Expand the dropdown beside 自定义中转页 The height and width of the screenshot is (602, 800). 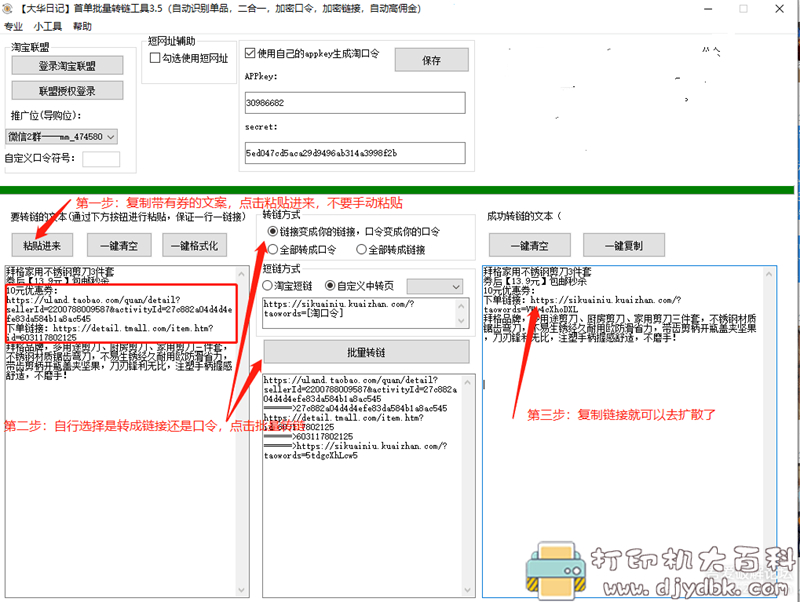click(x=435, y=286)
